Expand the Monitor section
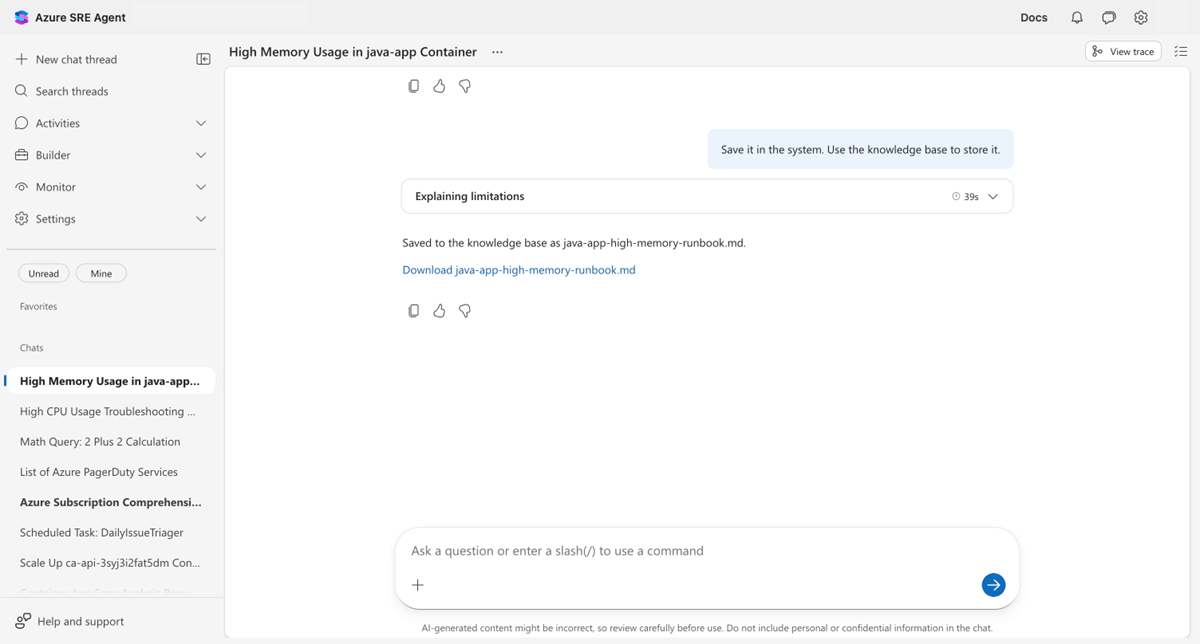 click(x=200, y=186)
